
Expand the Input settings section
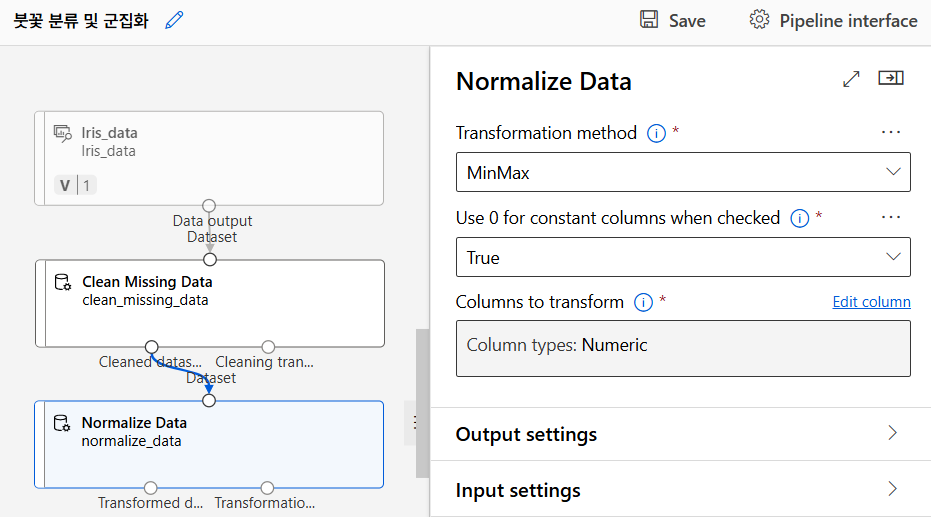click(680, 491)
